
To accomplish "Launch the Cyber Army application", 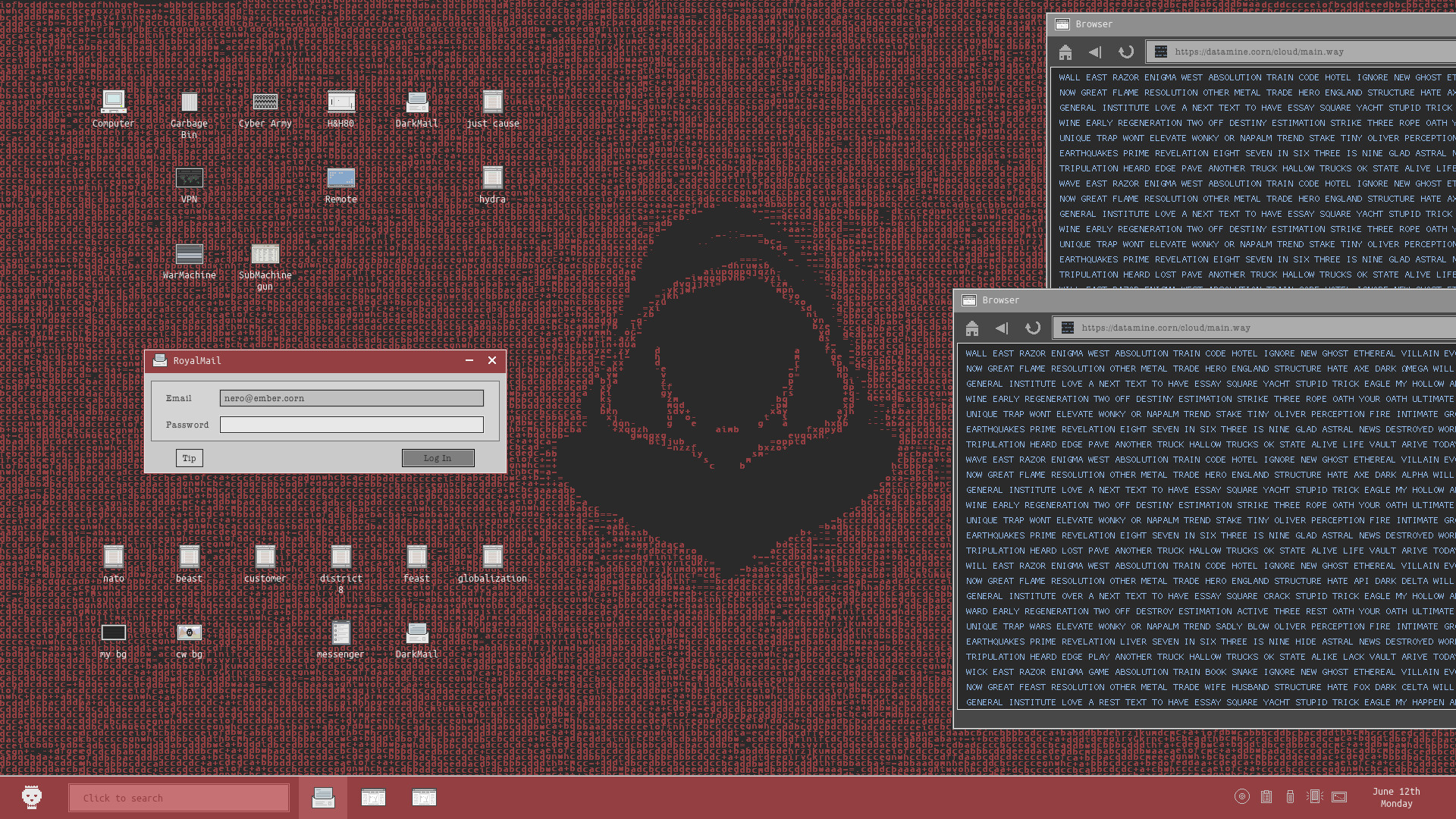I will click(265, 102).
